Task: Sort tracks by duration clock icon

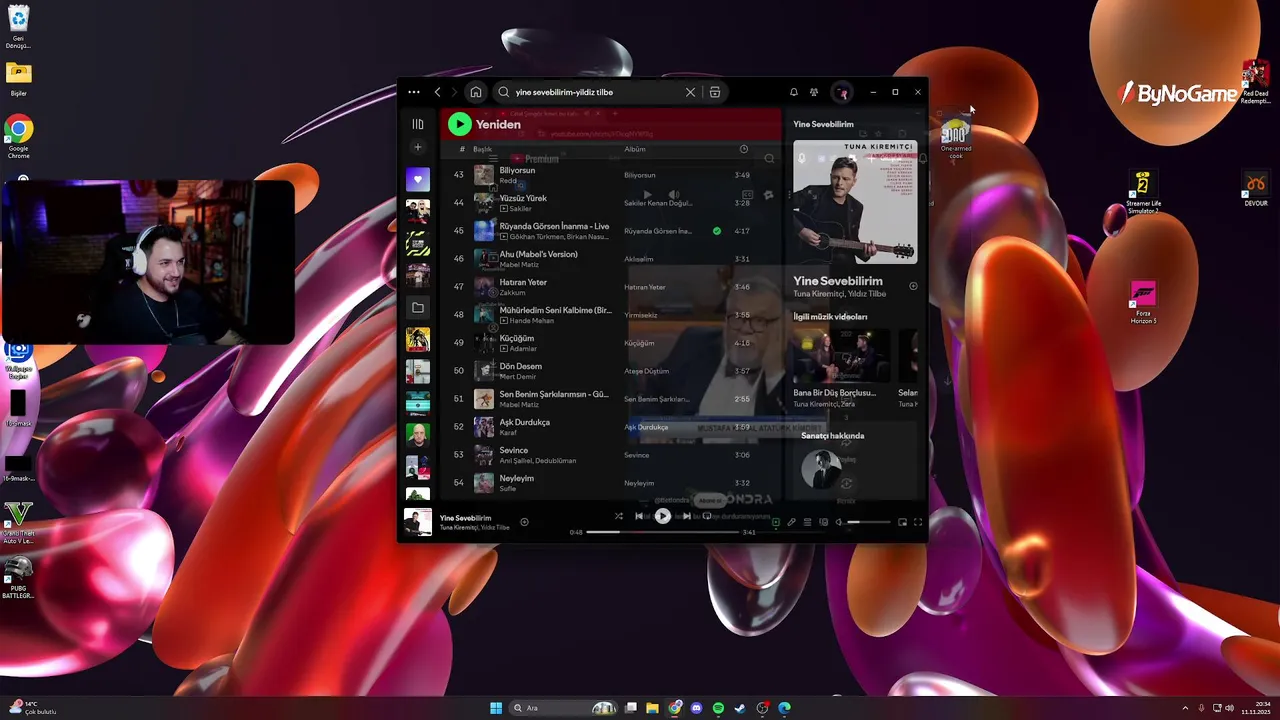Action: [x=743, y=149]
